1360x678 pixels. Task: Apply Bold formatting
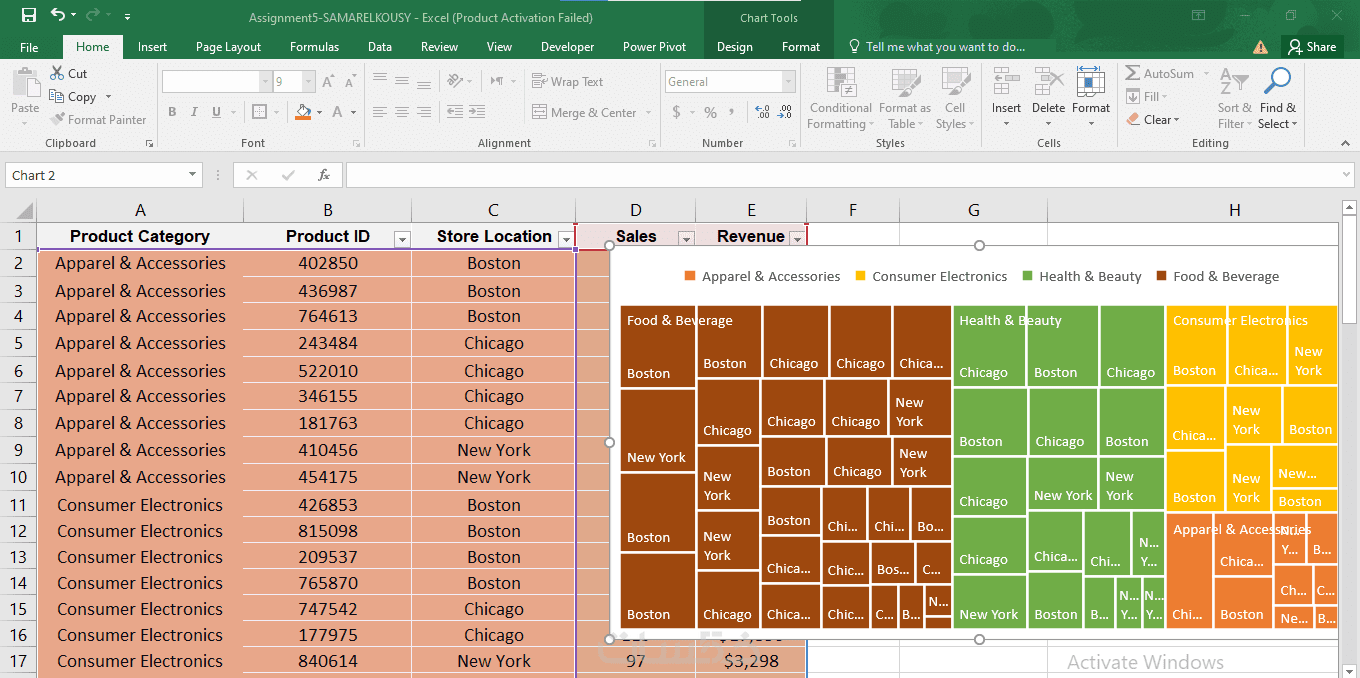[172, 112]
